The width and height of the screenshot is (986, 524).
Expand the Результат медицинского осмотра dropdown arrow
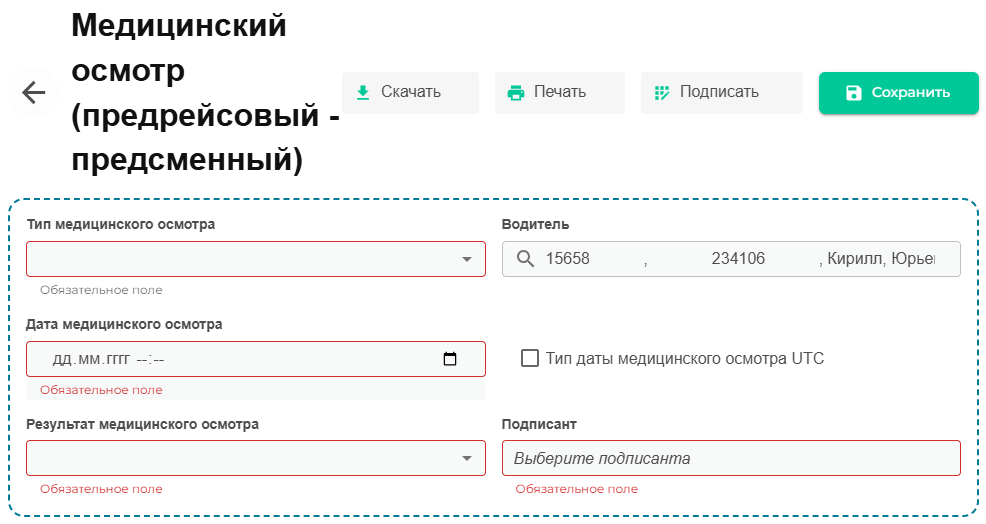pos(466,458)
